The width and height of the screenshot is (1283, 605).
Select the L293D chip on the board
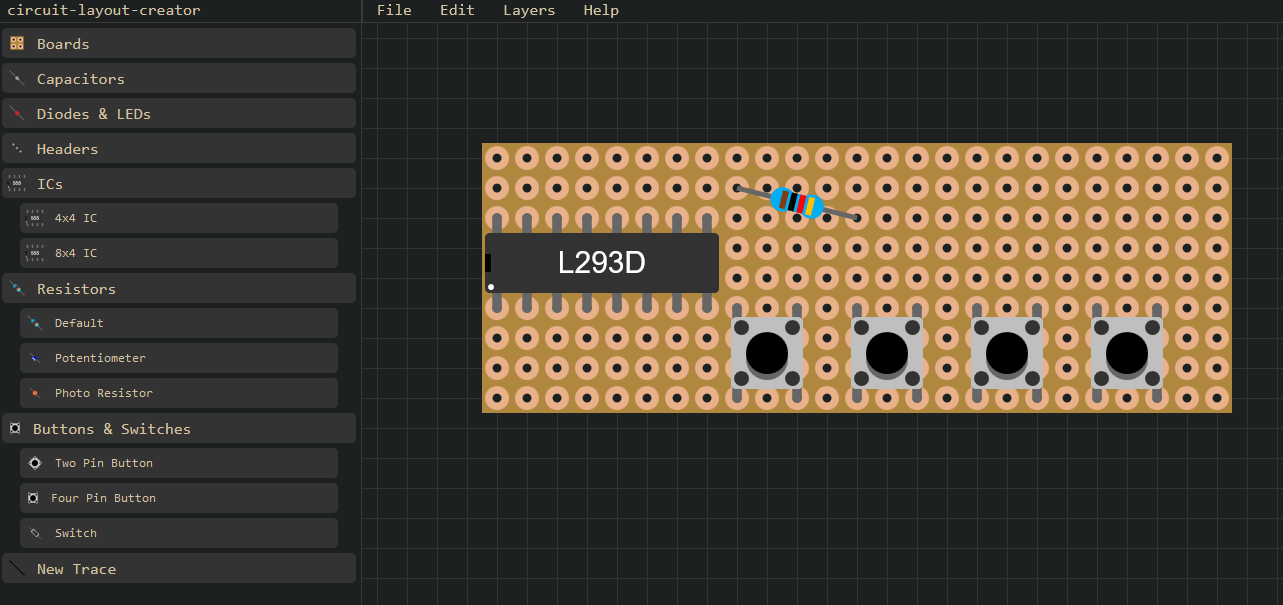pyautogui.click(x=601, y=263)
